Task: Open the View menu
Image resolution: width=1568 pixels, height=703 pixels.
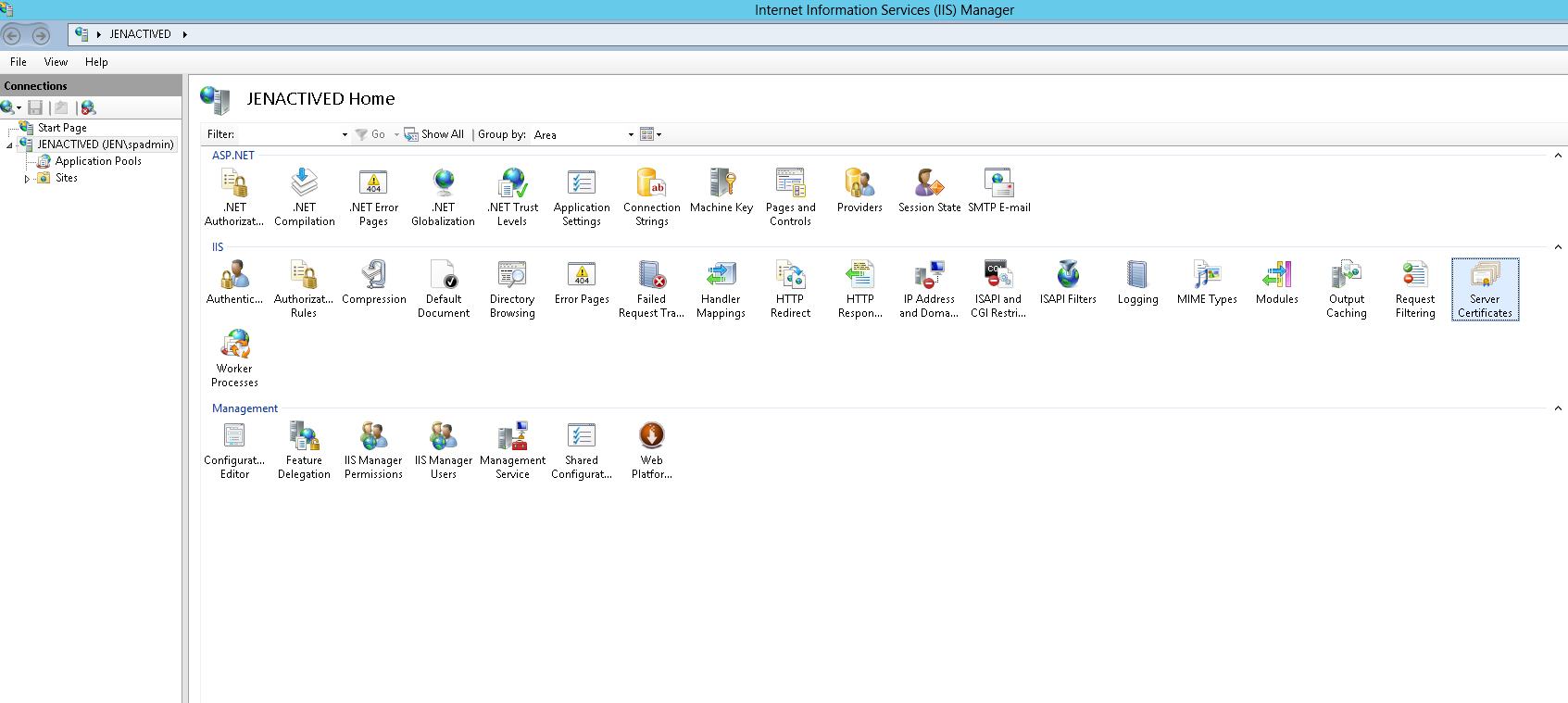Action: pos(56,62)
